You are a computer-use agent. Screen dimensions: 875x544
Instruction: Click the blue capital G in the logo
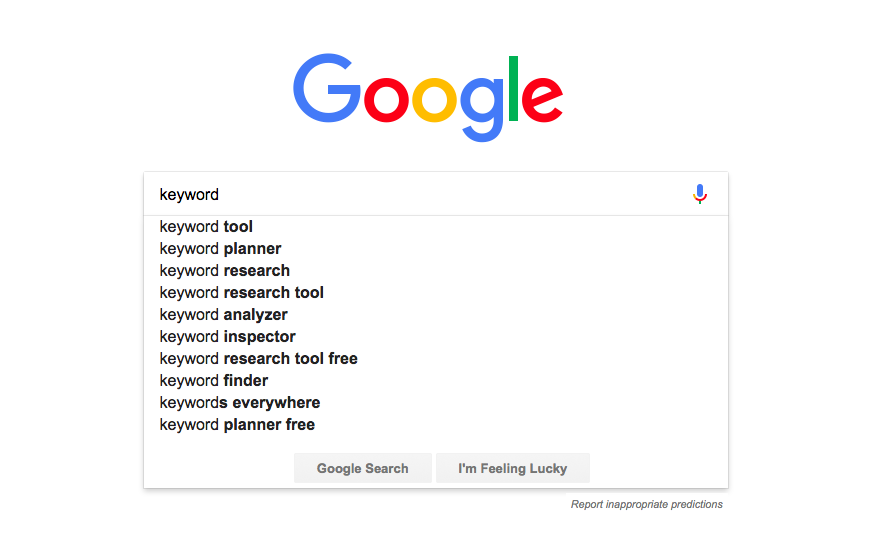coord(327,88)
